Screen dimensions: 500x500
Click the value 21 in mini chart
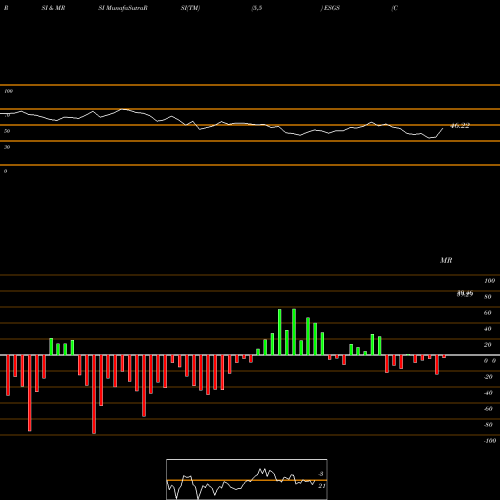[x=322, y=486]
